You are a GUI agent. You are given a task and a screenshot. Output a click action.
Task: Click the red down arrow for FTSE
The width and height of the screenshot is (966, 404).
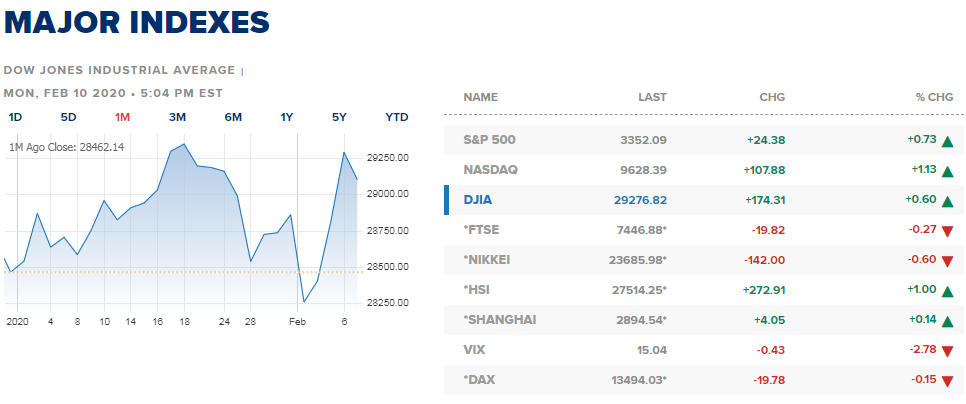(x=948, y=232)
